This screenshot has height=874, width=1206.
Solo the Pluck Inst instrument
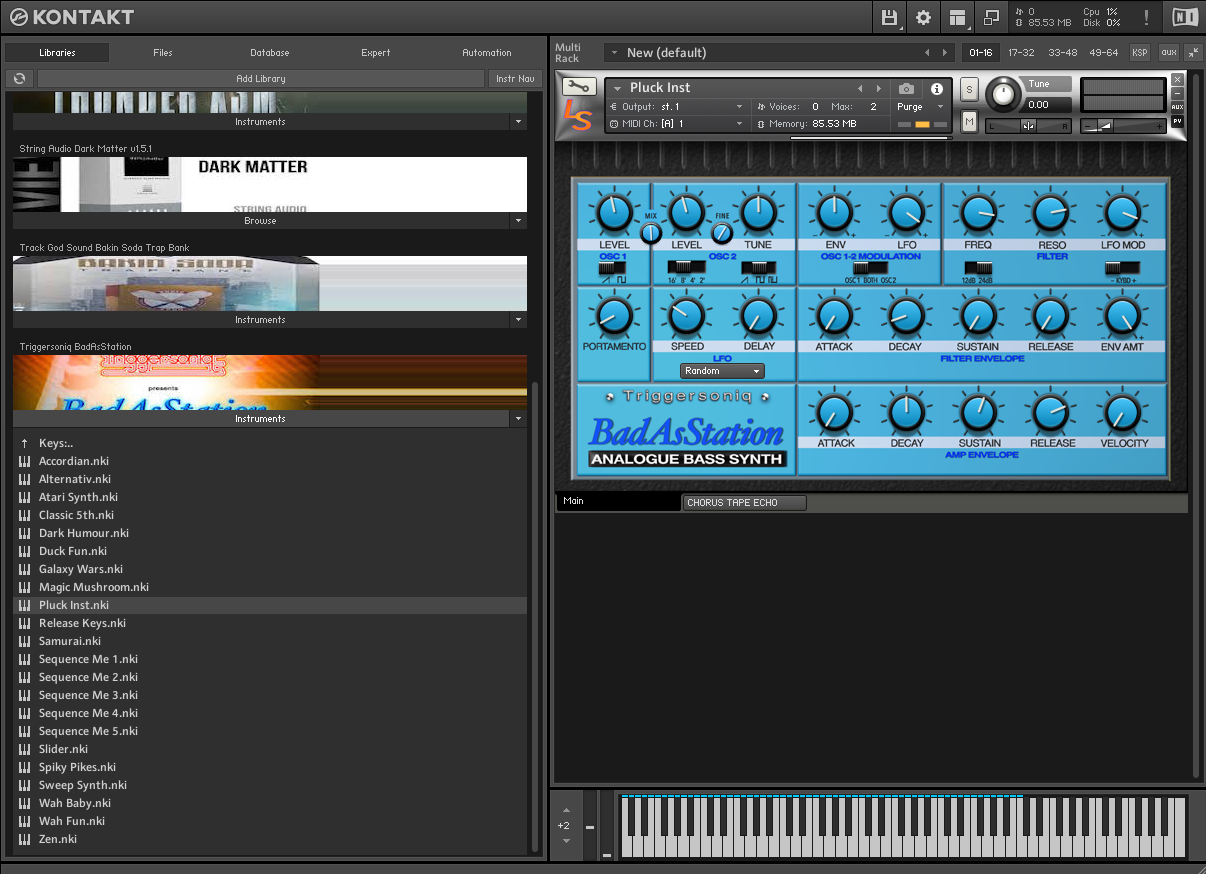click(969, 89)
